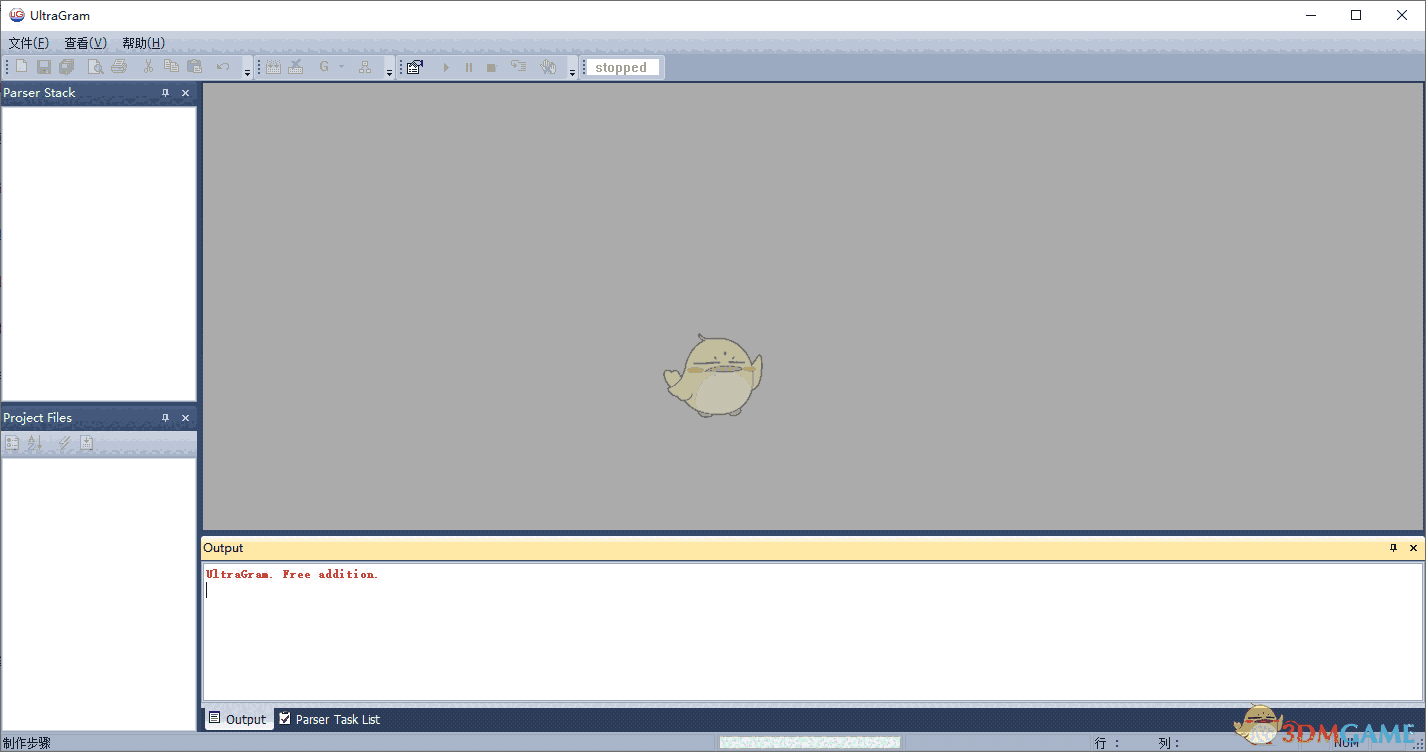
Task: Click the Save toolbar icon
Action: coord(44,67)
